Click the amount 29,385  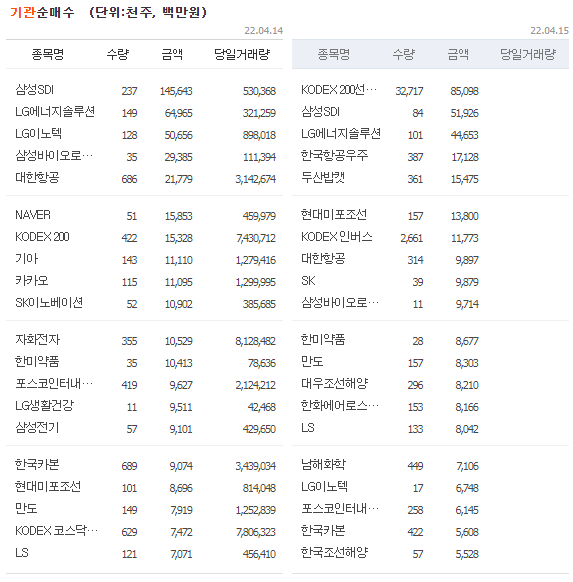pyautogui.click(x=179, y=157)
